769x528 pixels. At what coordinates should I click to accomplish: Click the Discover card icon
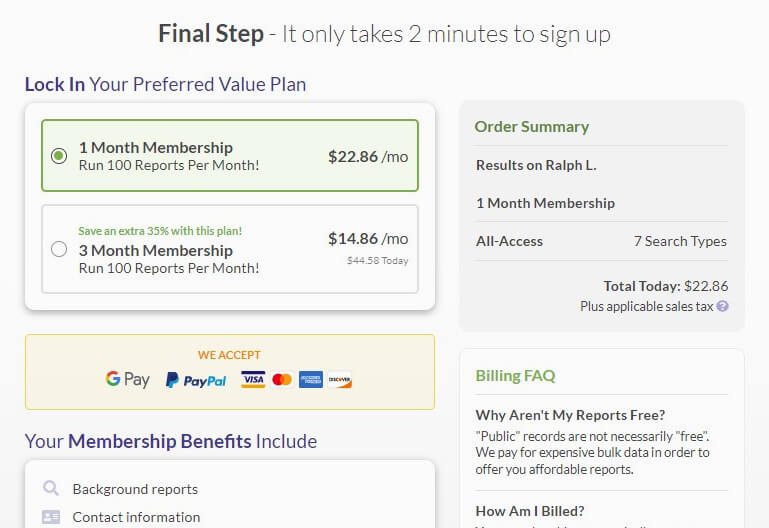pos(340,379)
